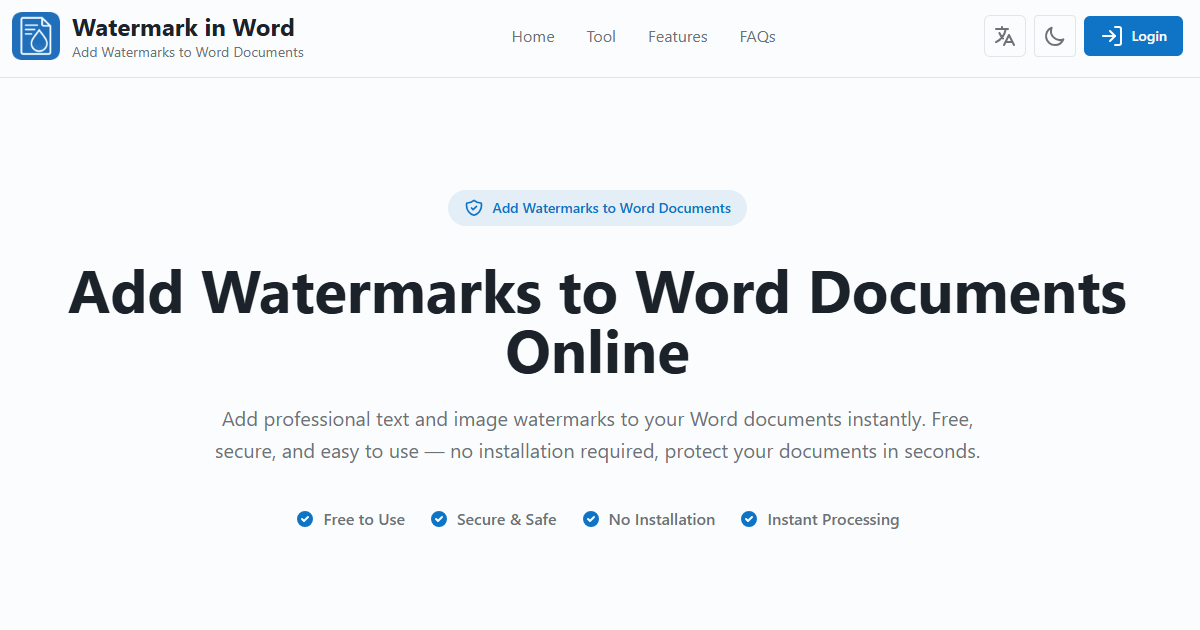Click the checkmark icon beside No Installation

[590, 519]
